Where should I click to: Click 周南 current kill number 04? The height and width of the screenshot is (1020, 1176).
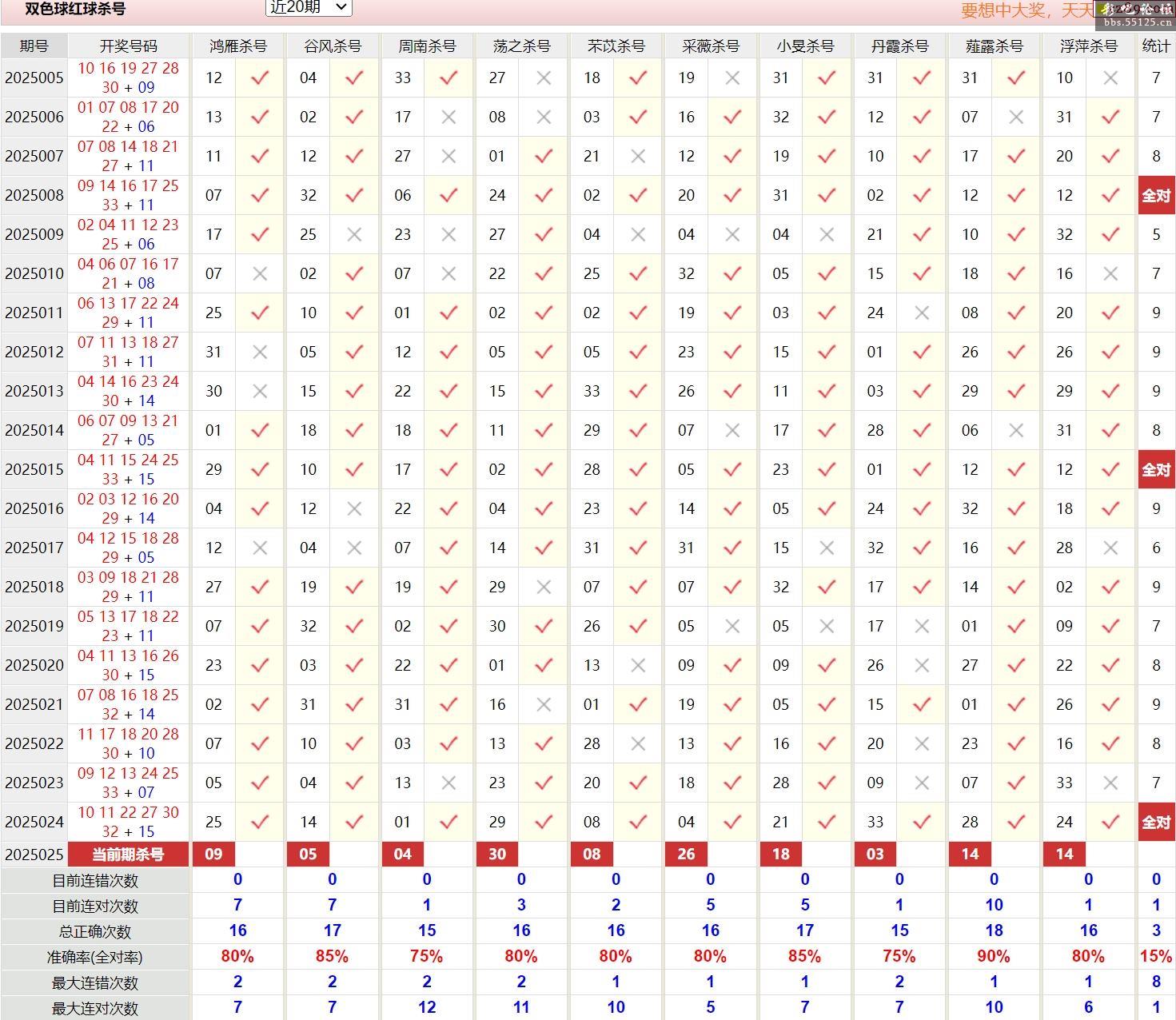click(x=403, y=855)
